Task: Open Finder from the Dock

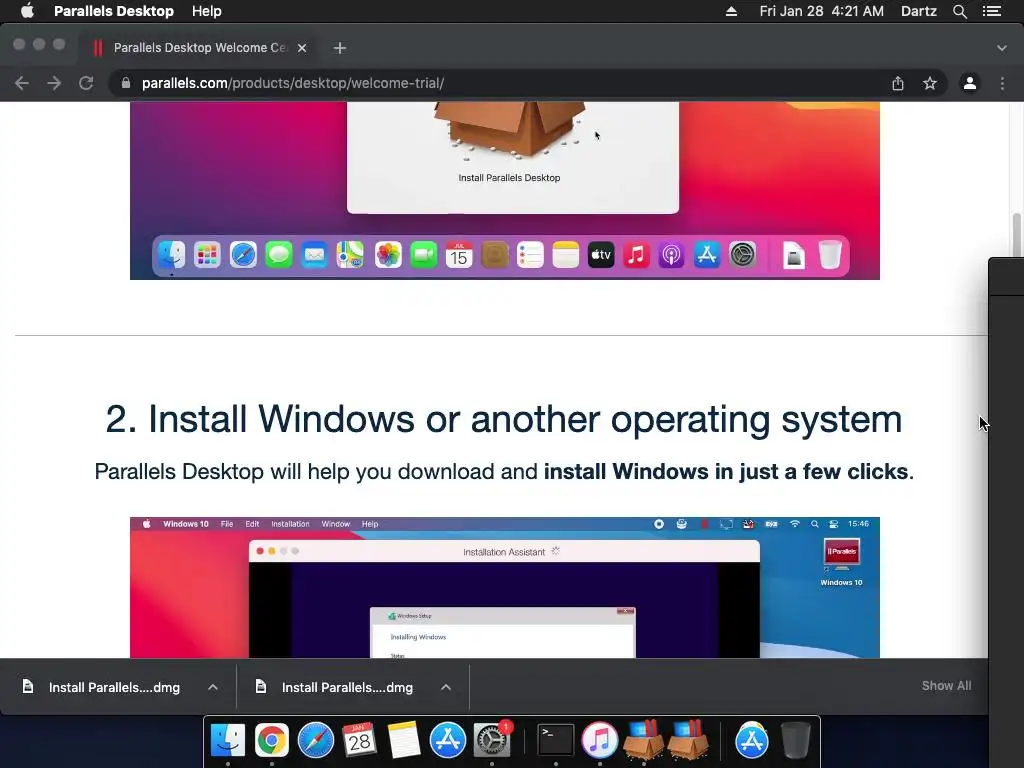Action: pyautogui.click(x=228, y=740)
